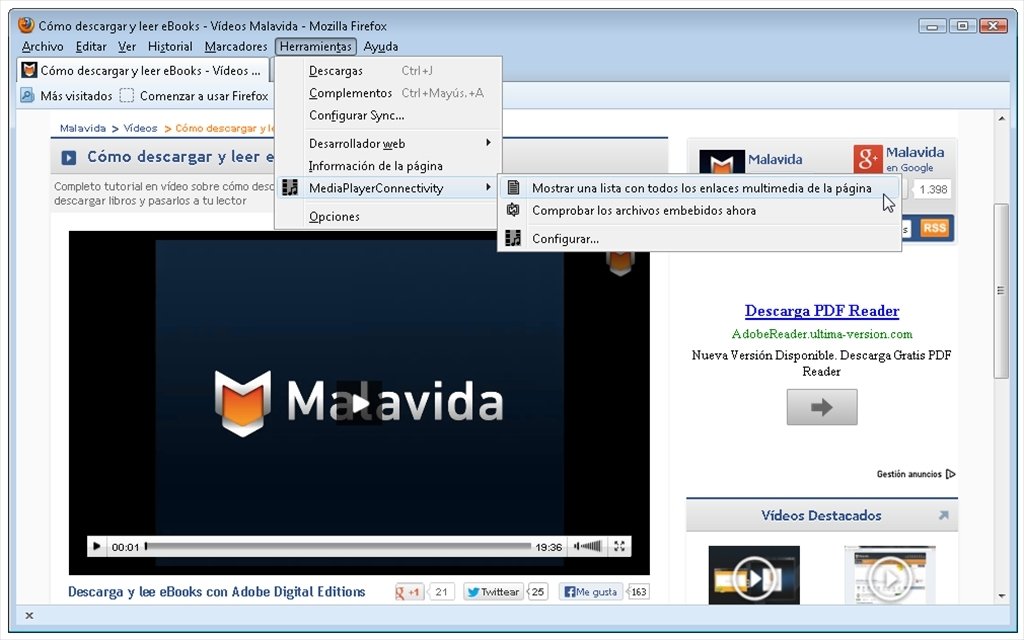Click arrow icon in Vídeos Destacados header
This screenshot has height=640, width=1024.
(x=943, y=515)
